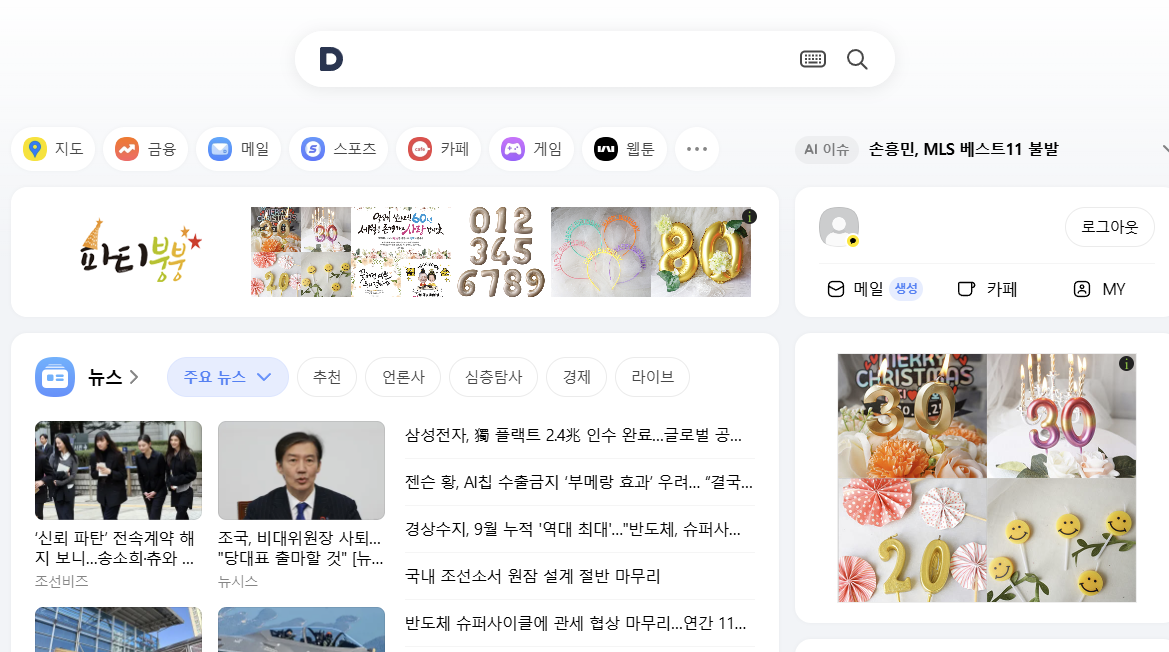
Task: Open 메일 in the account panel
Action: (x=854, y=289)
